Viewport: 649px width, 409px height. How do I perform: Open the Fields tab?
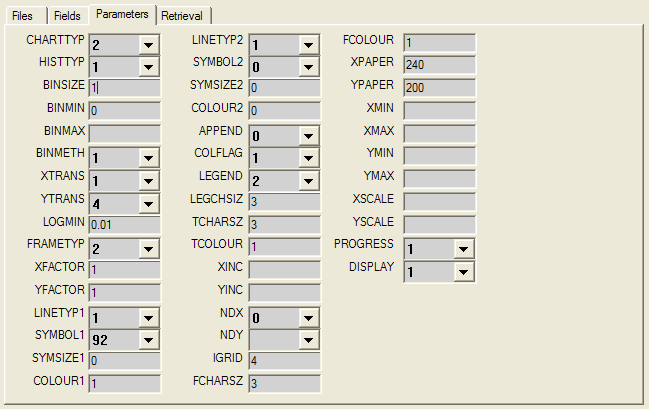click(x=66, y=15)
